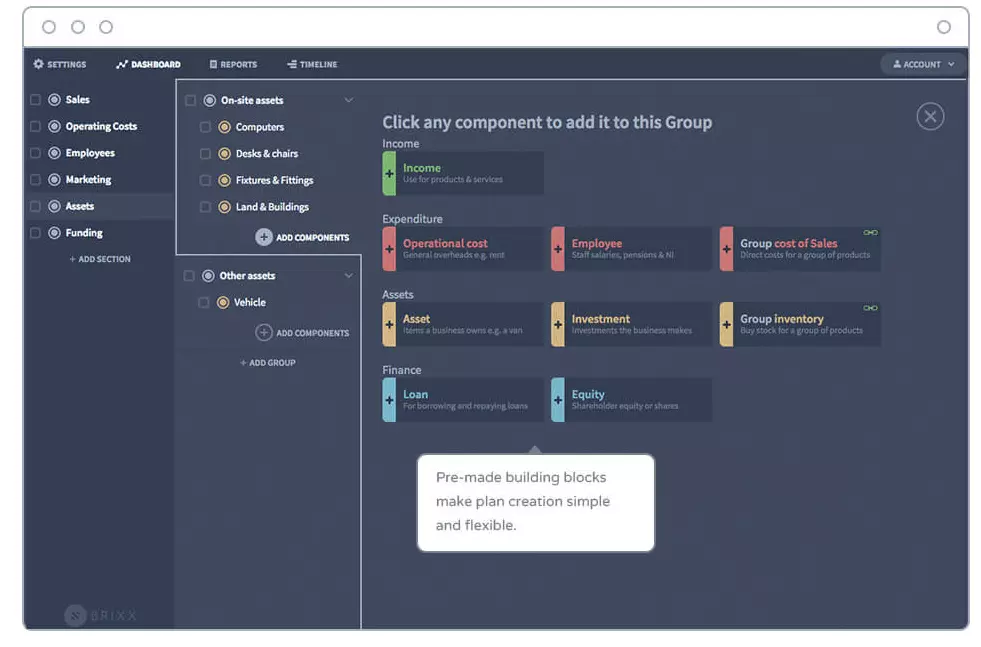Click the link icon on Group inventory

(x=870, y=308)
